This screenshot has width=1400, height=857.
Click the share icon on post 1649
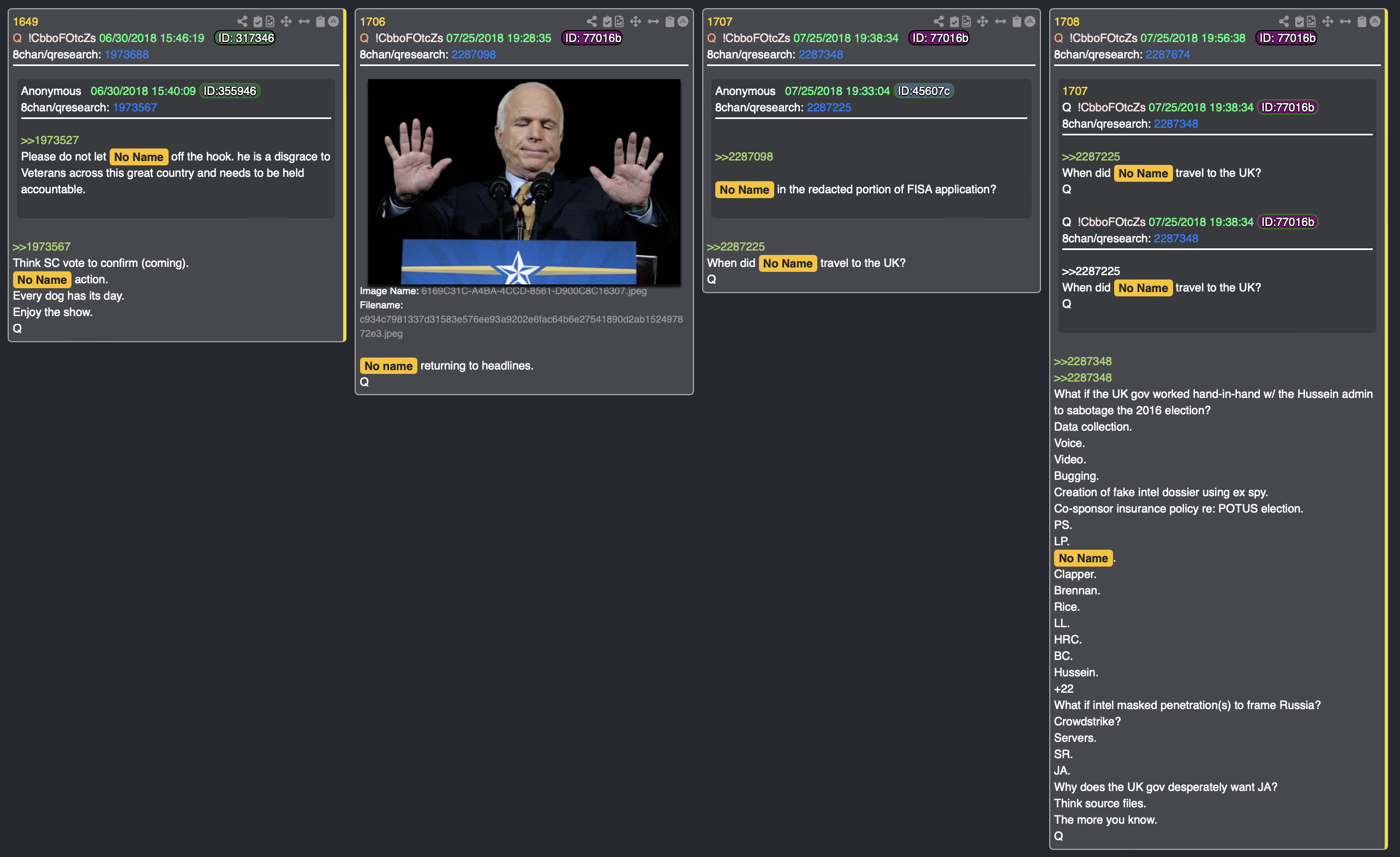pyautogui.click(x=242, y=22)
